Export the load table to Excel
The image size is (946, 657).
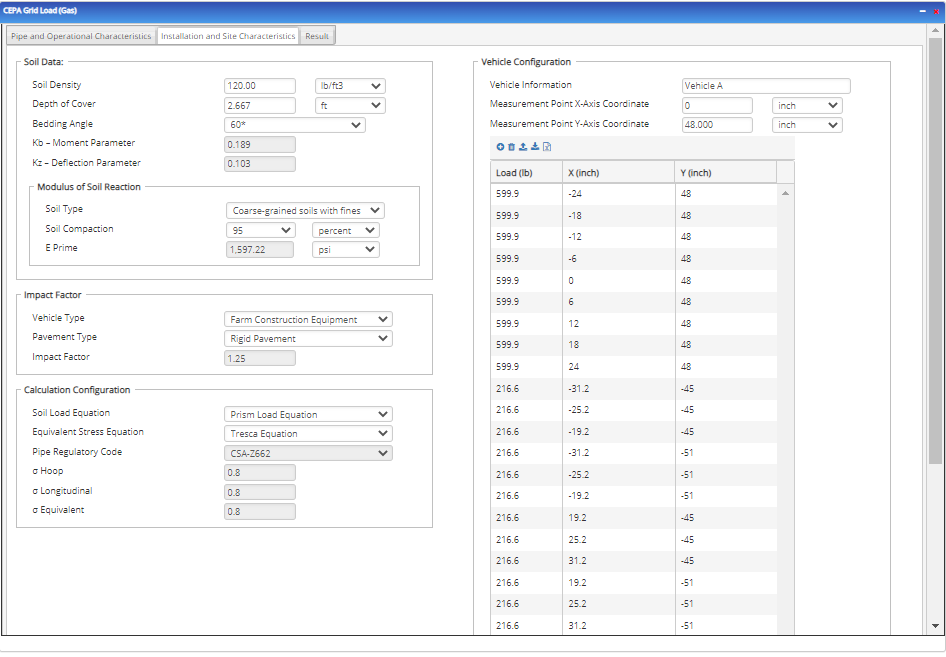coord(548,147)
